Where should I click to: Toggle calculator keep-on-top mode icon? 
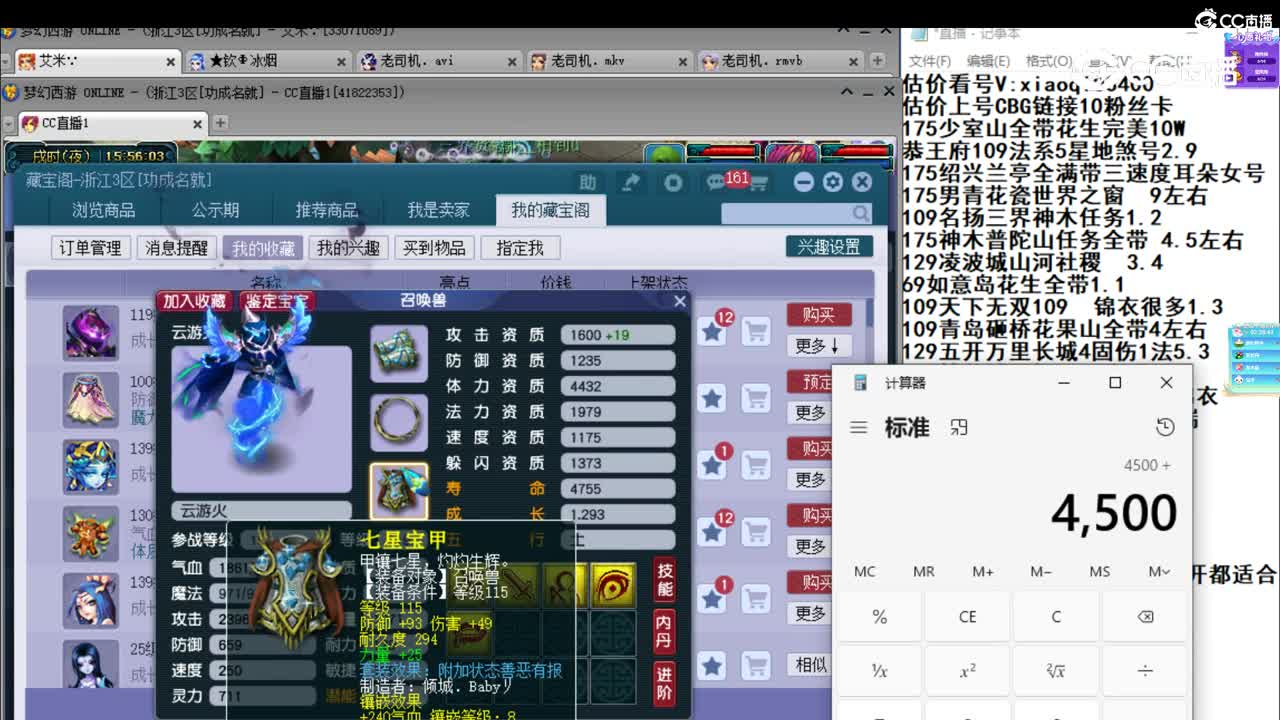point(959,427)
